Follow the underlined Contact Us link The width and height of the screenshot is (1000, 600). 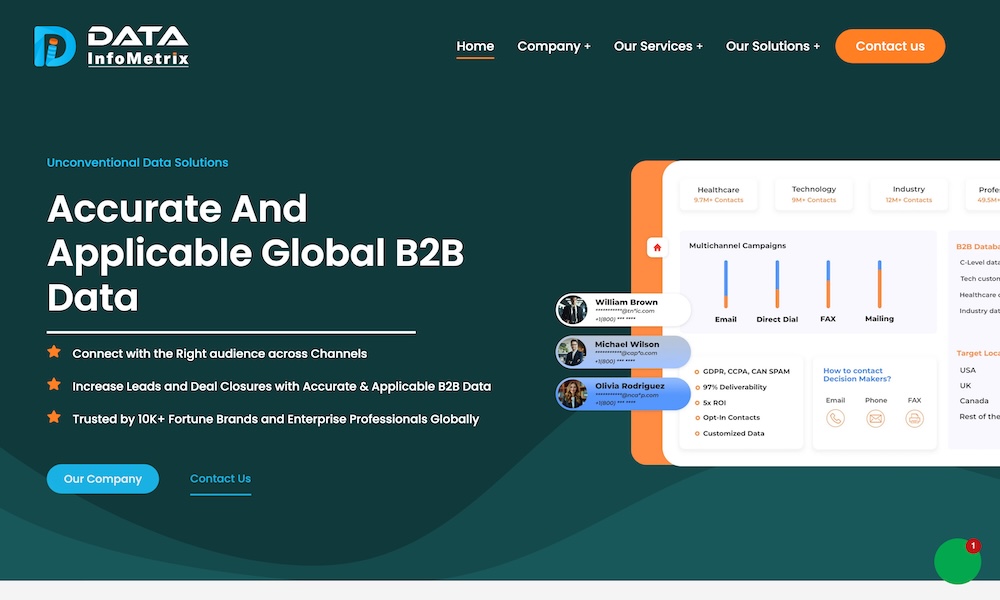point(220,479)
